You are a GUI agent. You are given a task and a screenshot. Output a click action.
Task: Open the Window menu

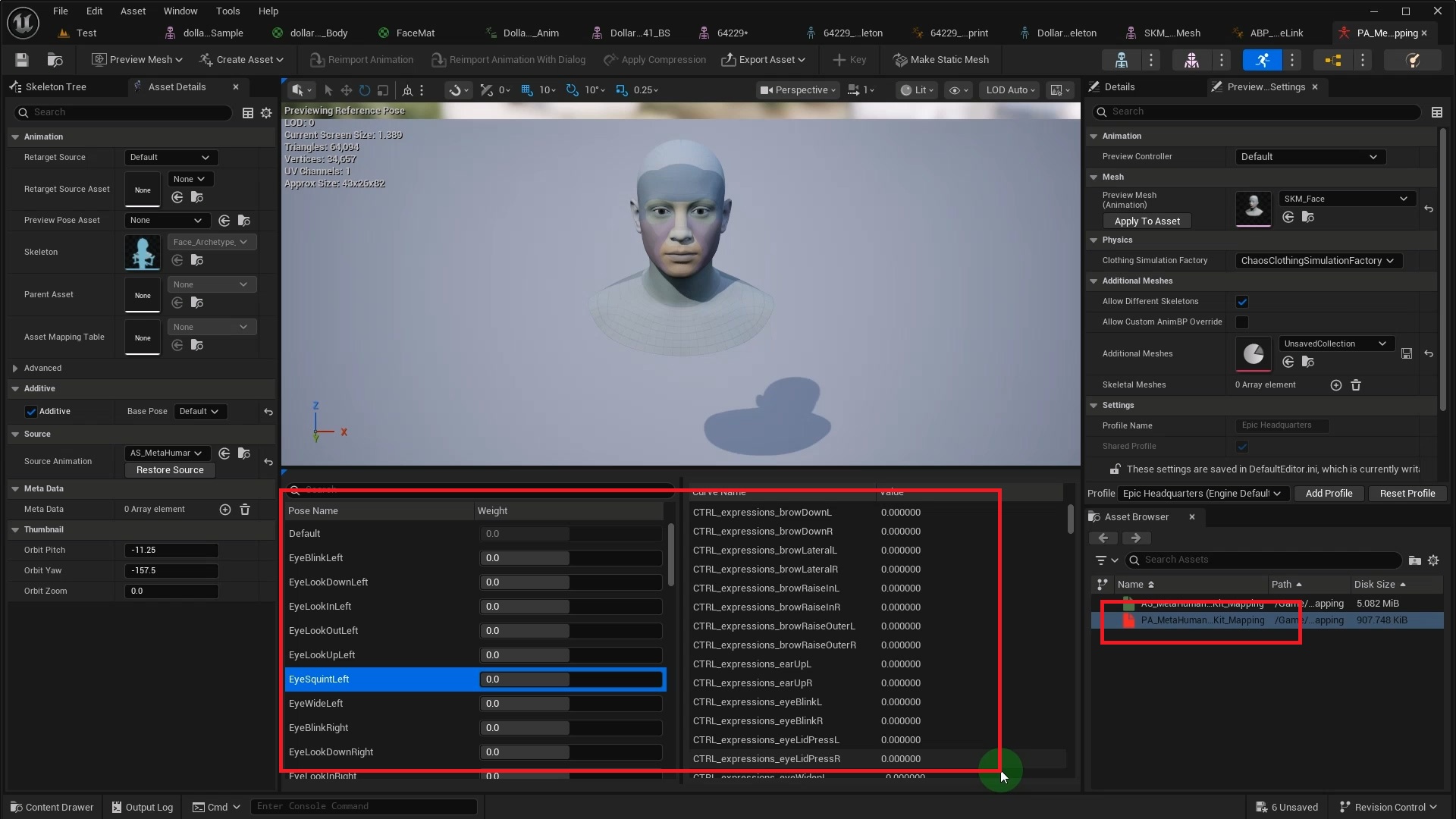(x=180, y=11)
